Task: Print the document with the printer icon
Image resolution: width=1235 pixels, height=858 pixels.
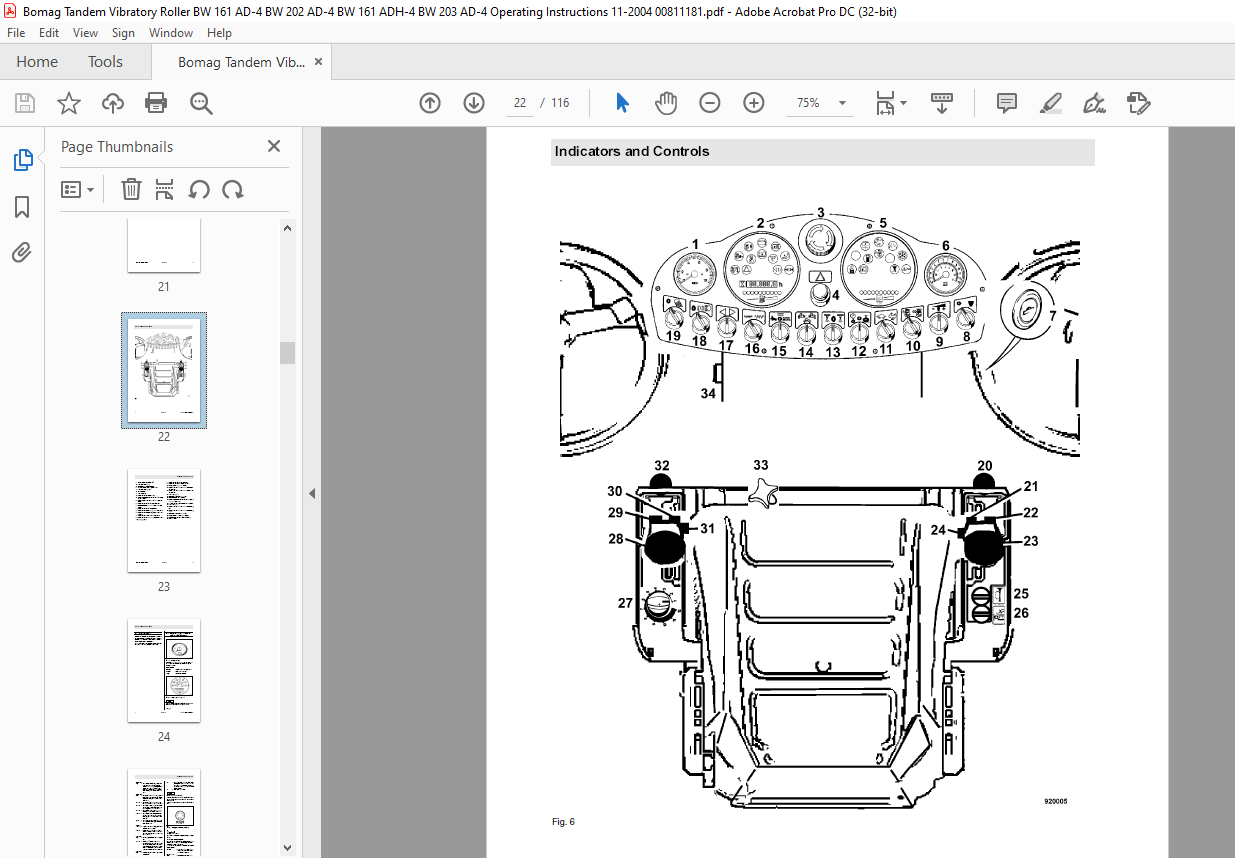Action: [156, 103]
